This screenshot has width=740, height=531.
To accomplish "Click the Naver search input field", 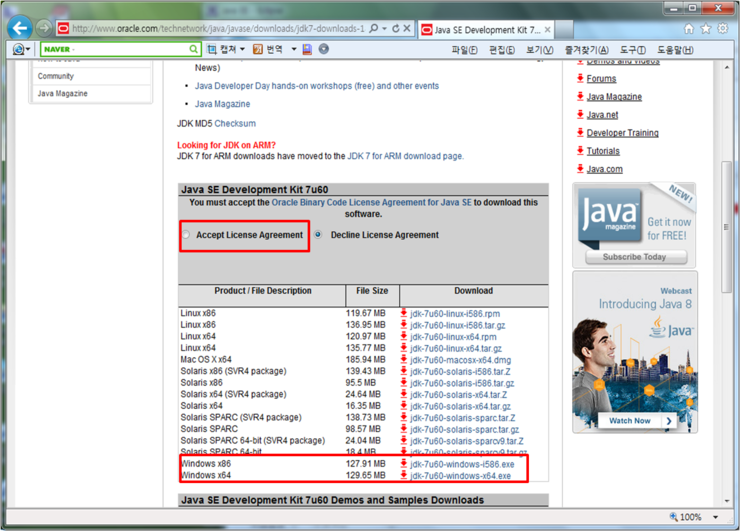I will [x=115, y=49].
